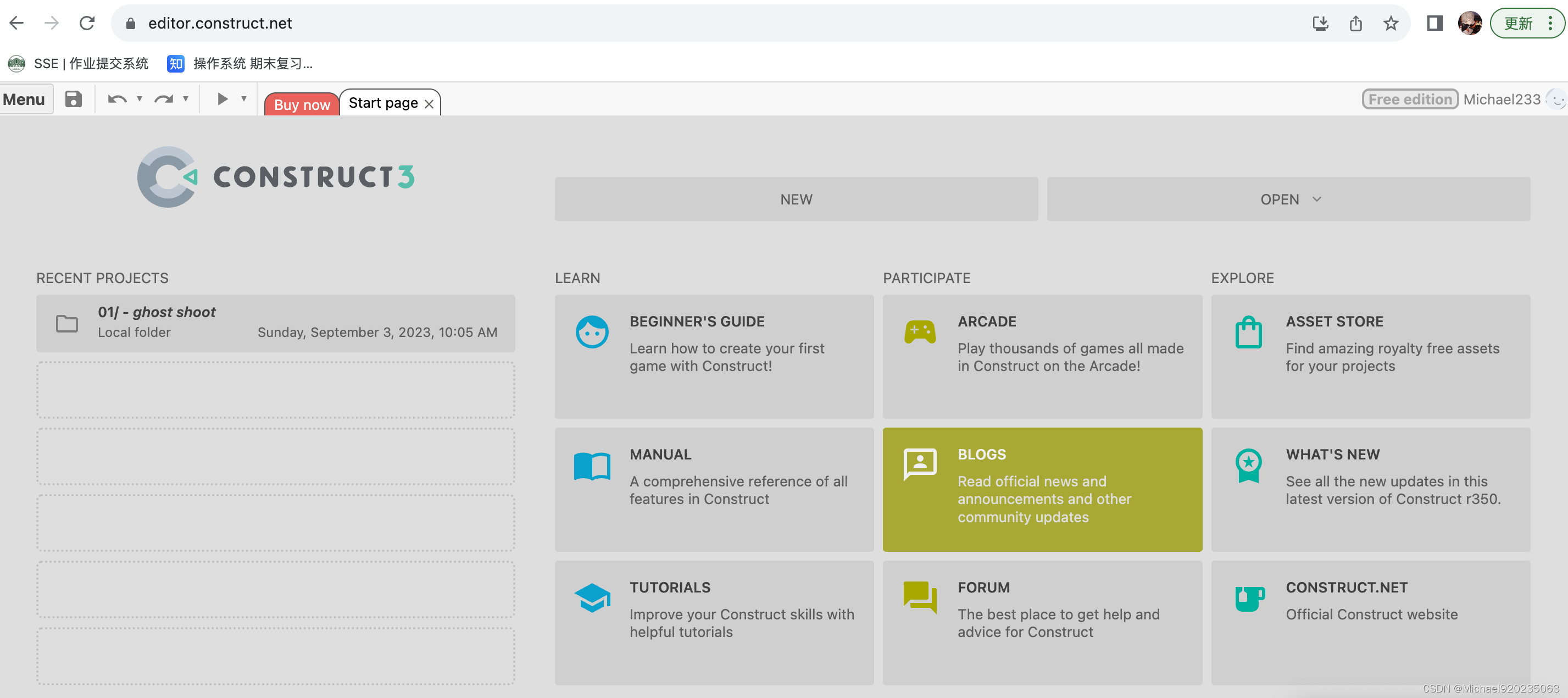The height and width of the screenshot is (698, 1568).
Task: Click the Manual open book icon
Action: point(592,466)
